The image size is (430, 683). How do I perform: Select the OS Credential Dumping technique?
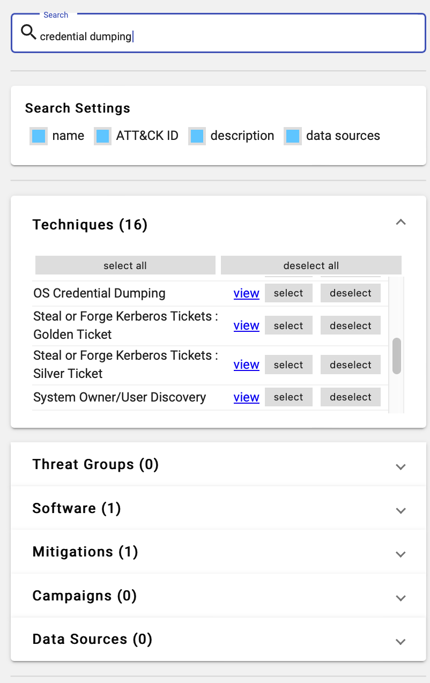click(x=288, y=293)
